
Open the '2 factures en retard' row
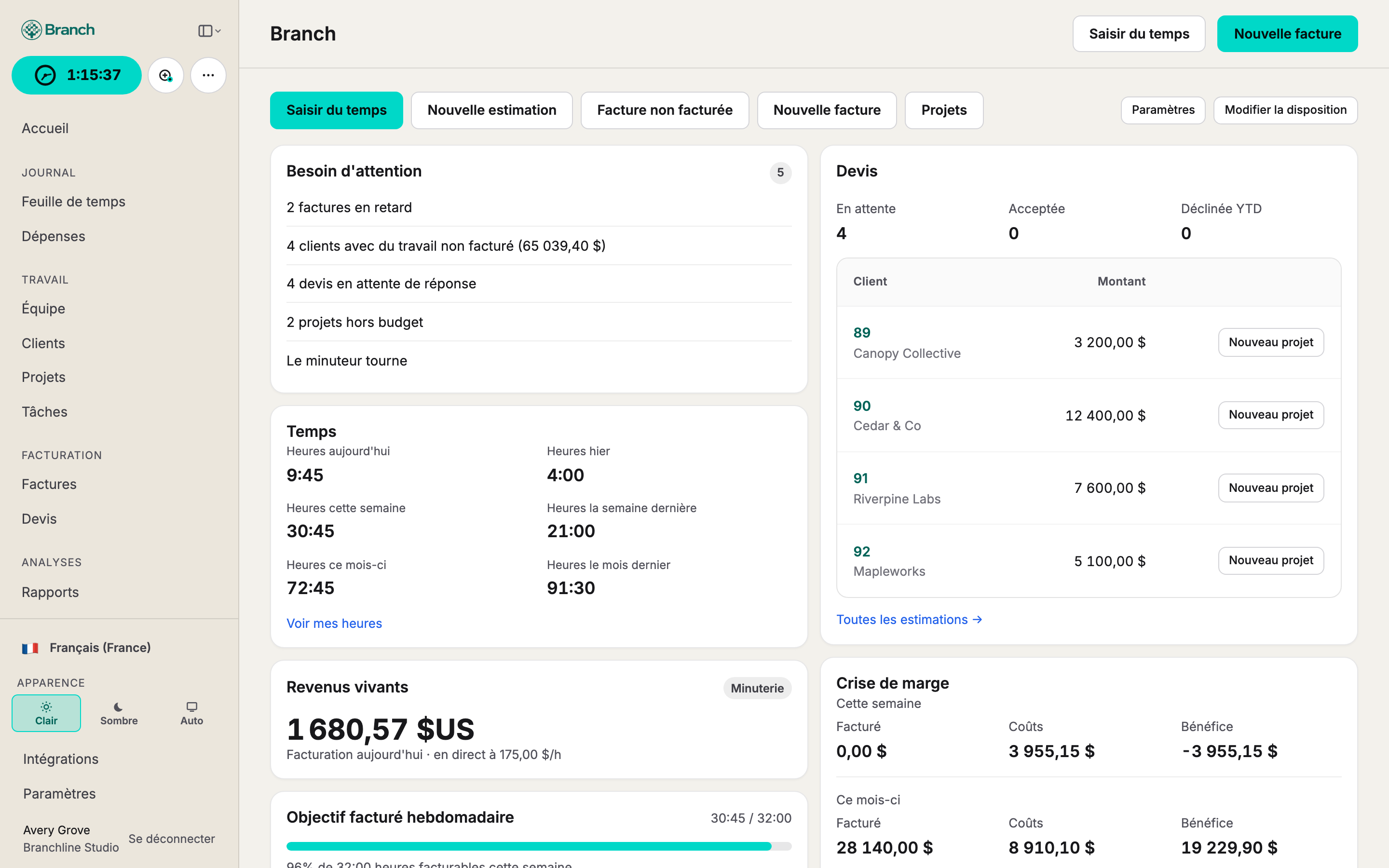tap(539, 208)
